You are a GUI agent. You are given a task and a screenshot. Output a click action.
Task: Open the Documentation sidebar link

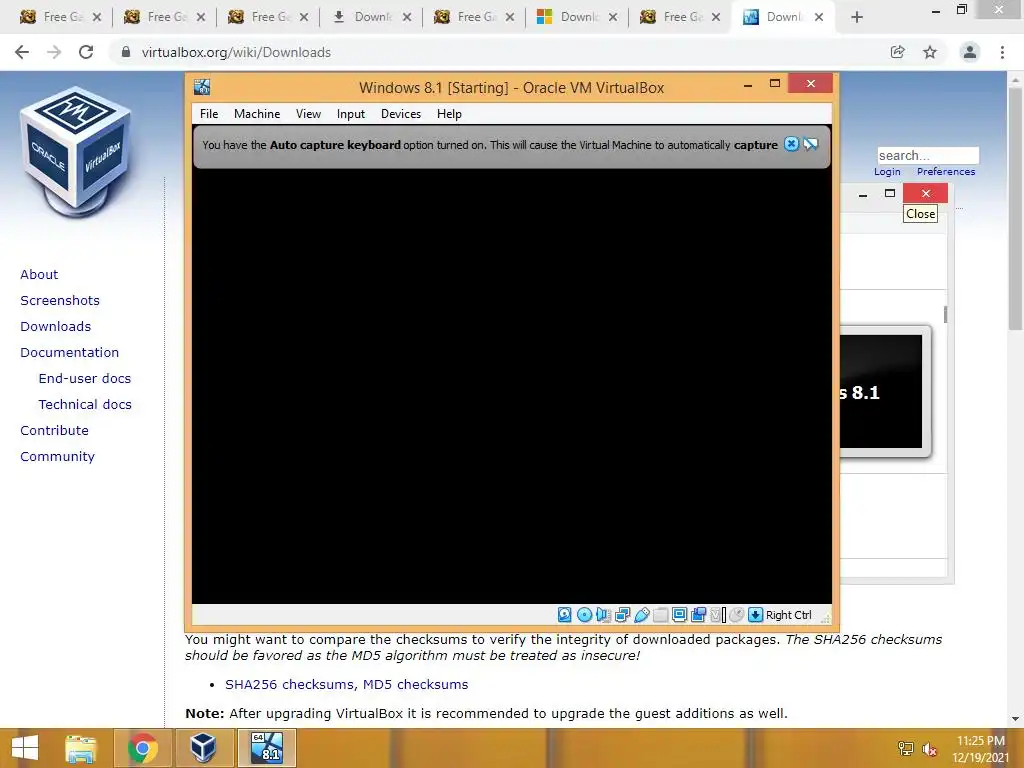click(x=69, y=353)
